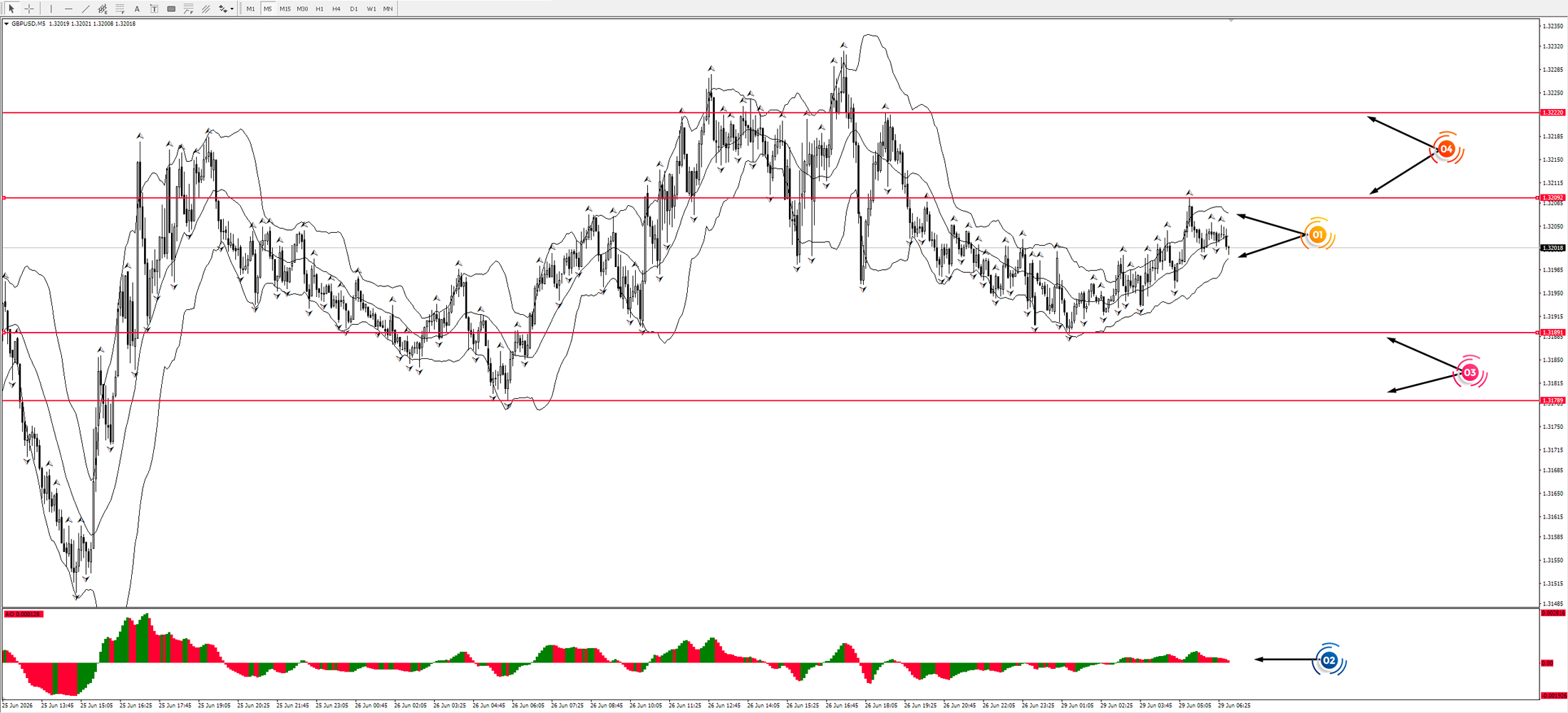Expand the GBPUSD,M5 chart title triangle
The image size is (1568, 713).
[x=6, y=24]
